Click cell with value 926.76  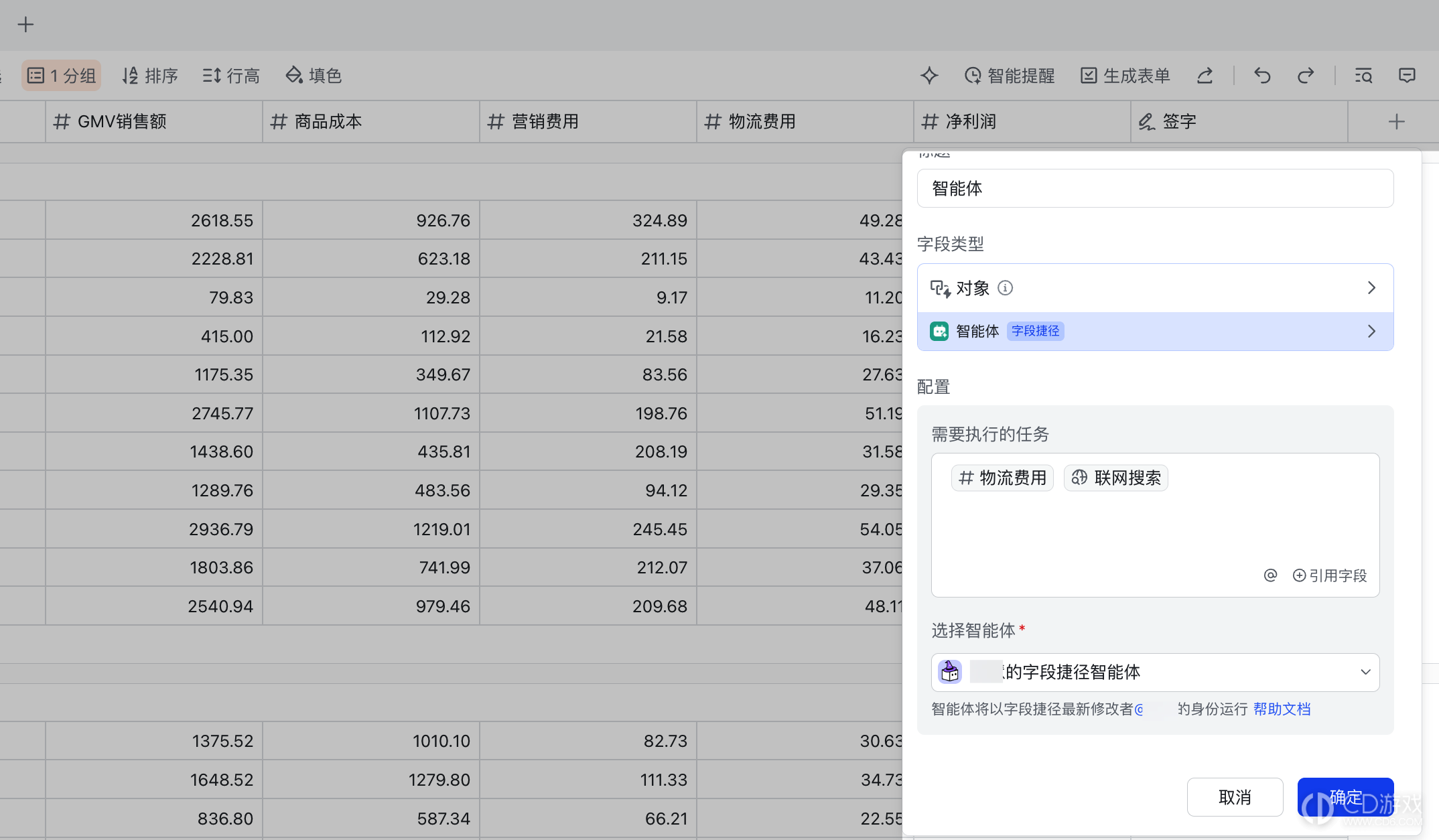(371, 220)
